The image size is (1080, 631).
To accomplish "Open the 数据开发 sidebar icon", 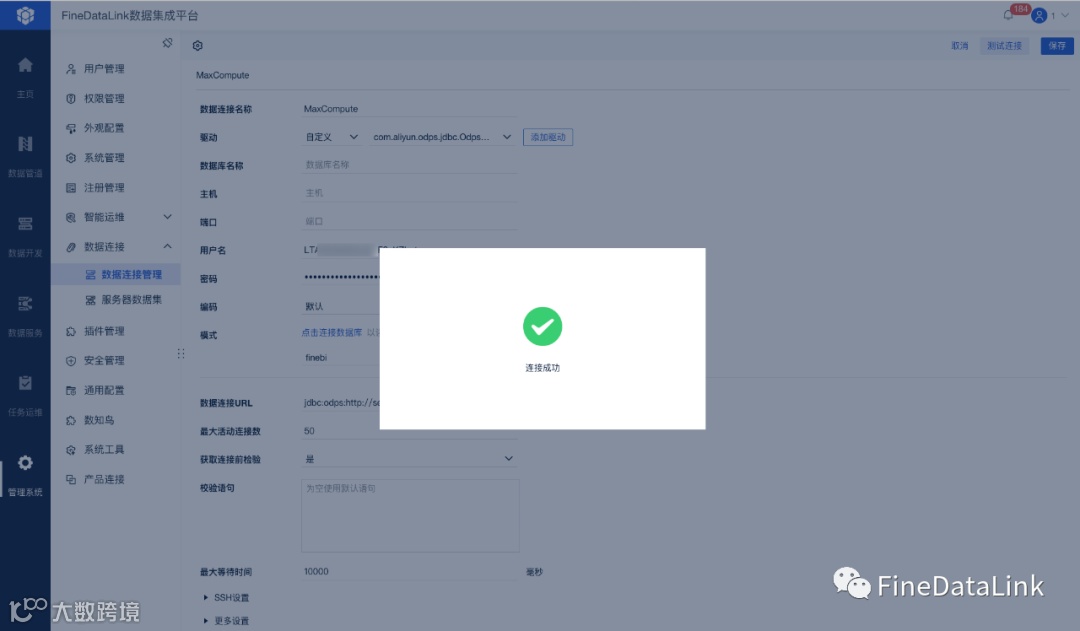I will coord(25,224).
